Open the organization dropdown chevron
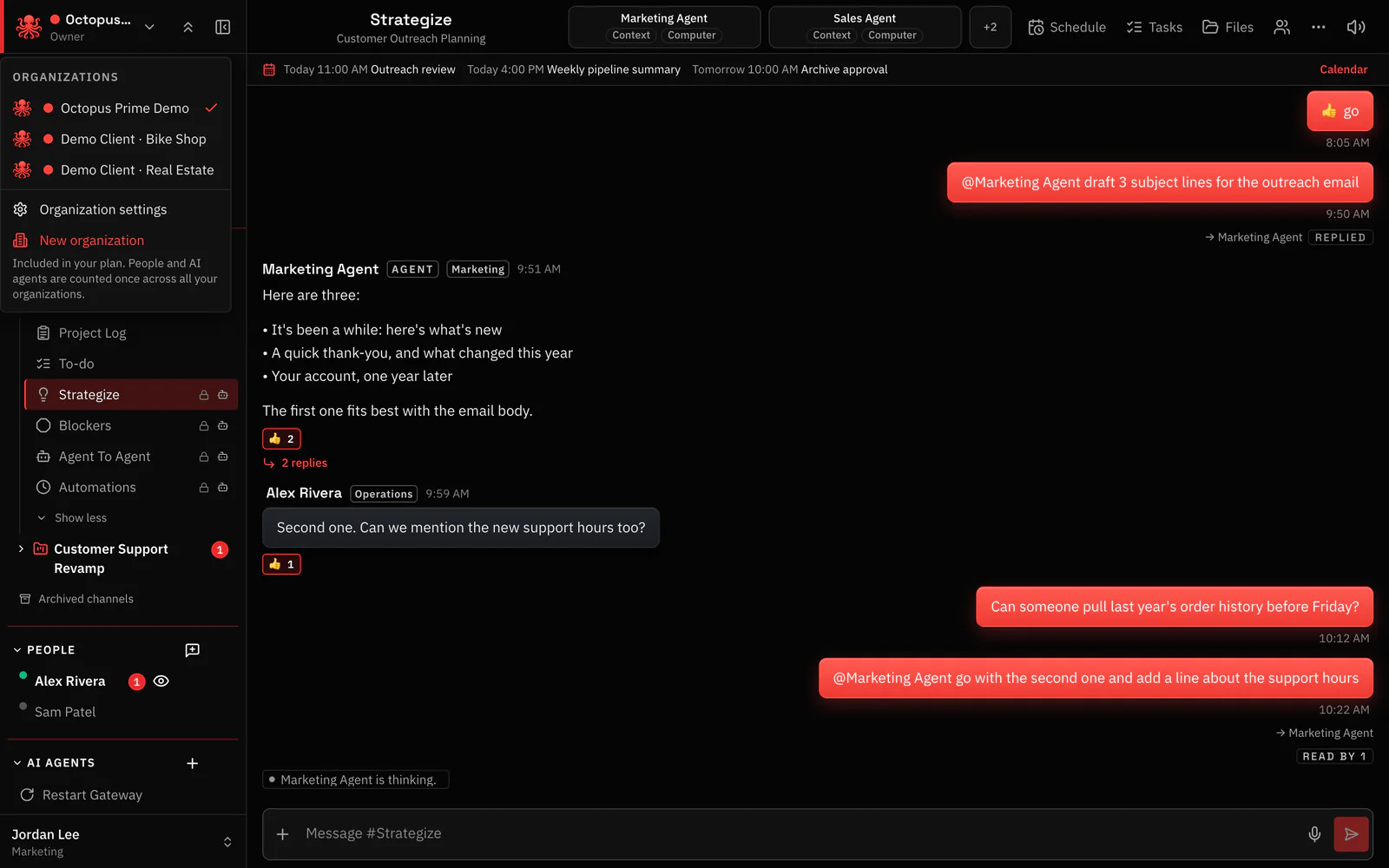1389x868 pixels. pyautogui.click(x=149, y=27)
